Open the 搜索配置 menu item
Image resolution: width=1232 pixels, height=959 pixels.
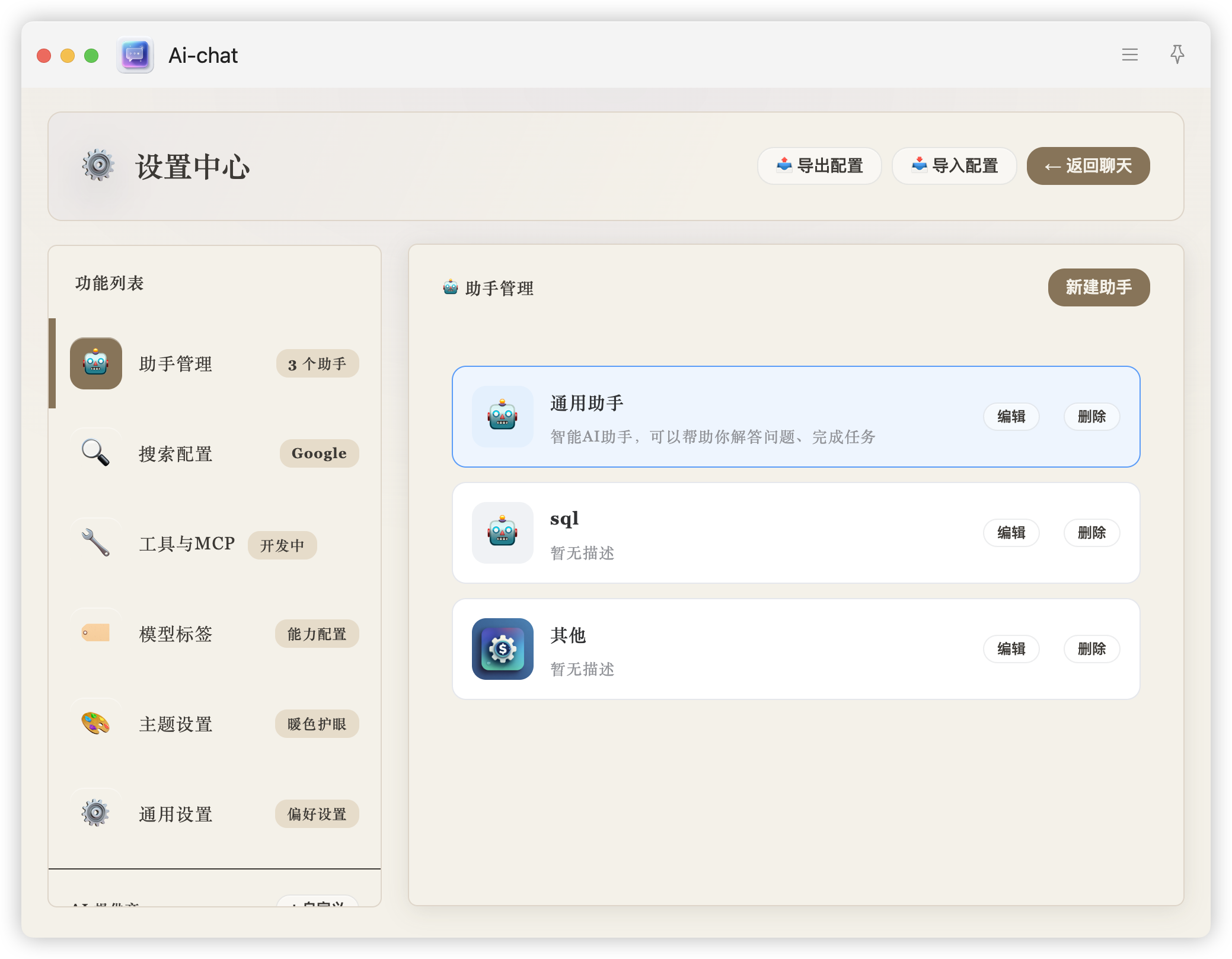(x=175, y=454)
